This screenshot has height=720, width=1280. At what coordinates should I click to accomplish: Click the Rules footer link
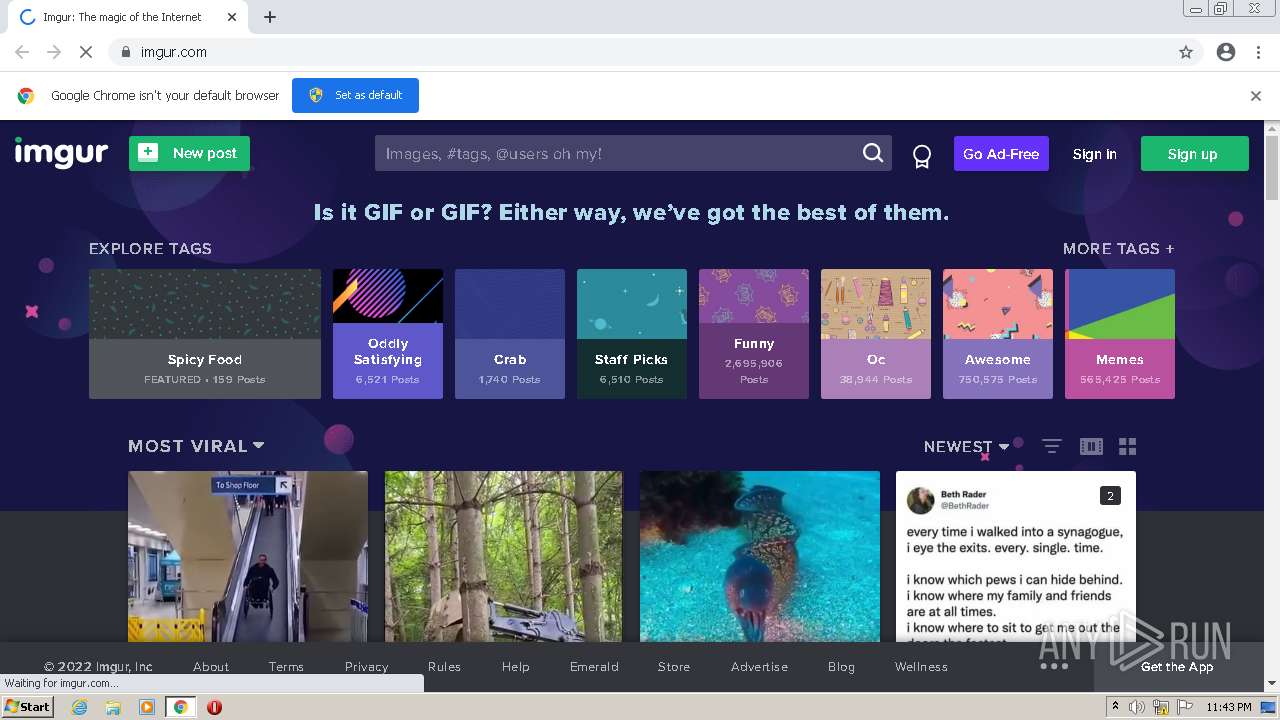[x=444, y=666]
